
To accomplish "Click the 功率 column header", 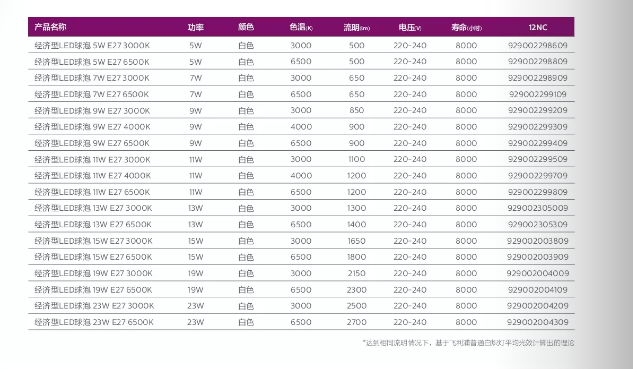I will point(195,27).
